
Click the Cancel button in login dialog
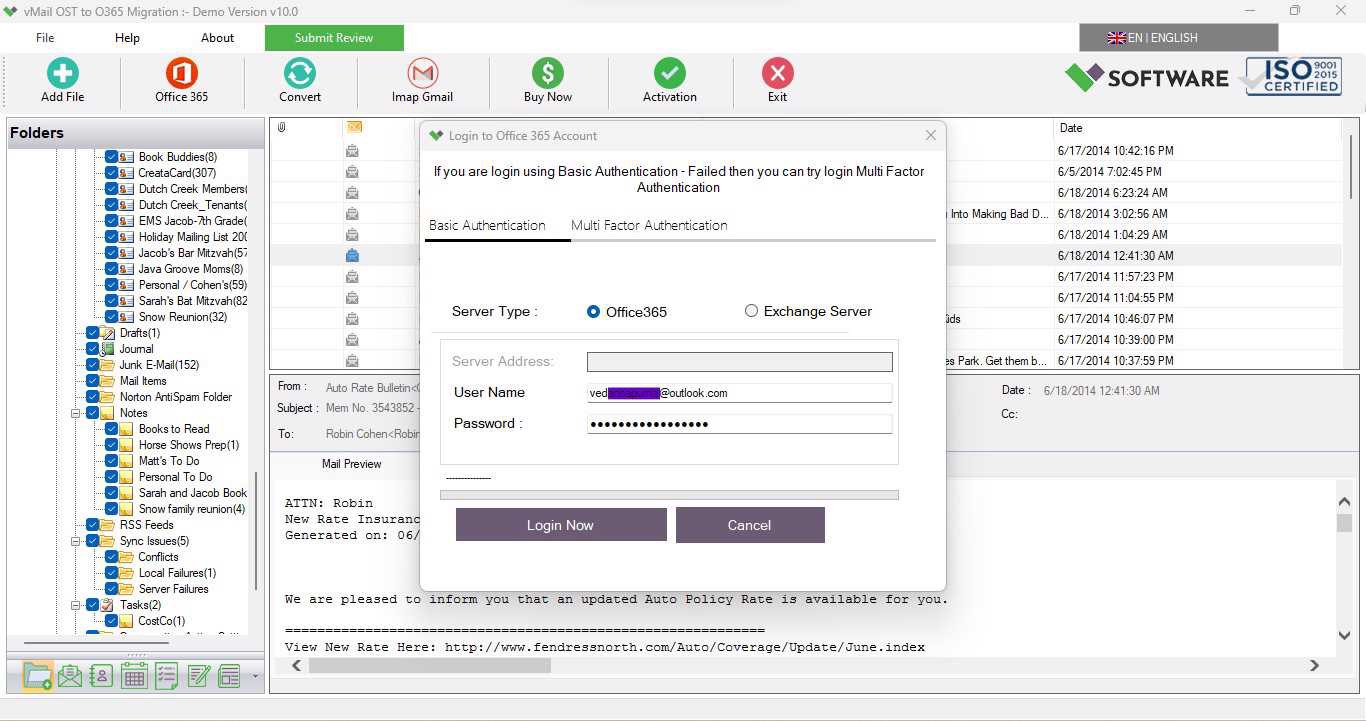pyautogui.click(x=750, y=525)
